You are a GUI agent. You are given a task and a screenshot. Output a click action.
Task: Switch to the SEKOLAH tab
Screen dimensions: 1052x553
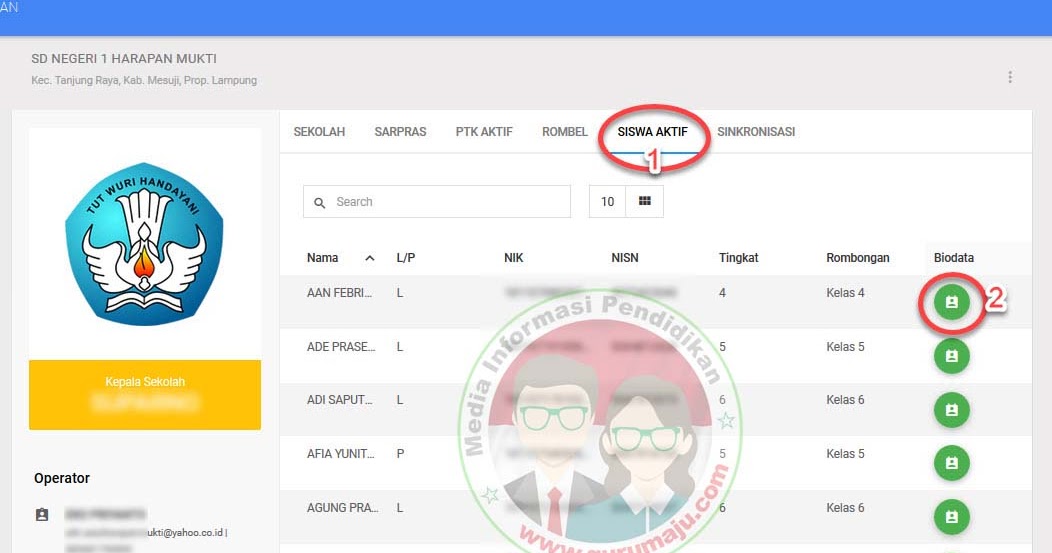[x=319, y=132]
